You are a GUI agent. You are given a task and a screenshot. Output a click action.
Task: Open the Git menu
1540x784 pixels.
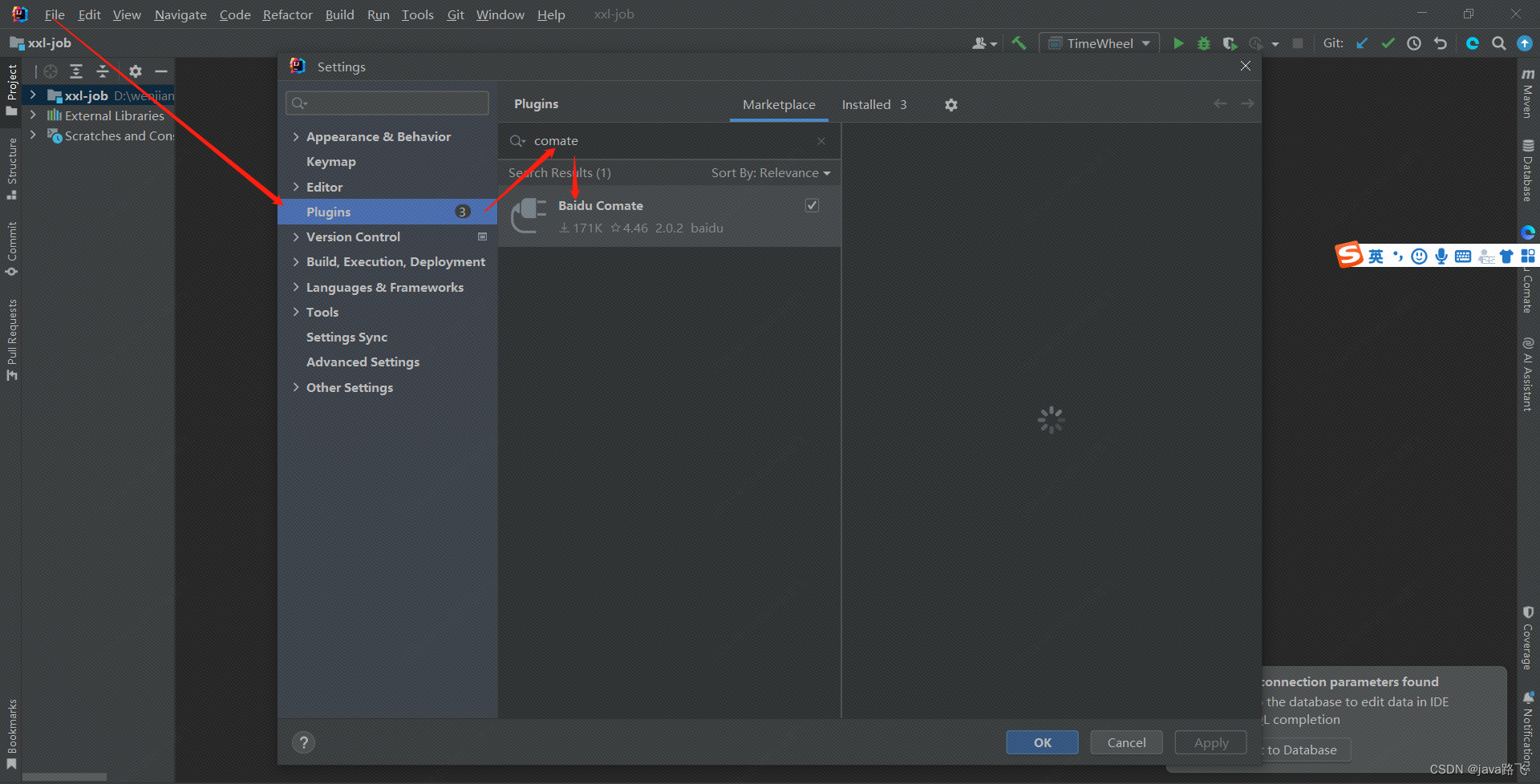pyautogui.click(x=456, y=14)
